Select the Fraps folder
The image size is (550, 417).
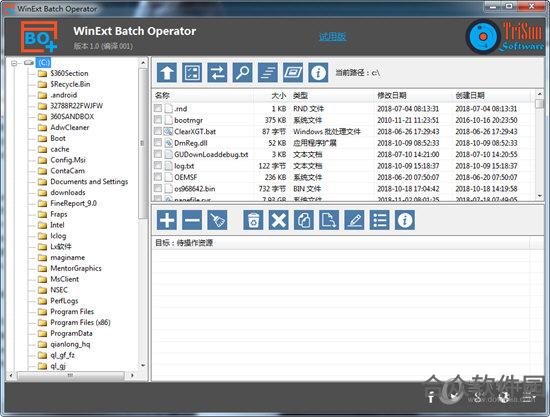[59, 214]
